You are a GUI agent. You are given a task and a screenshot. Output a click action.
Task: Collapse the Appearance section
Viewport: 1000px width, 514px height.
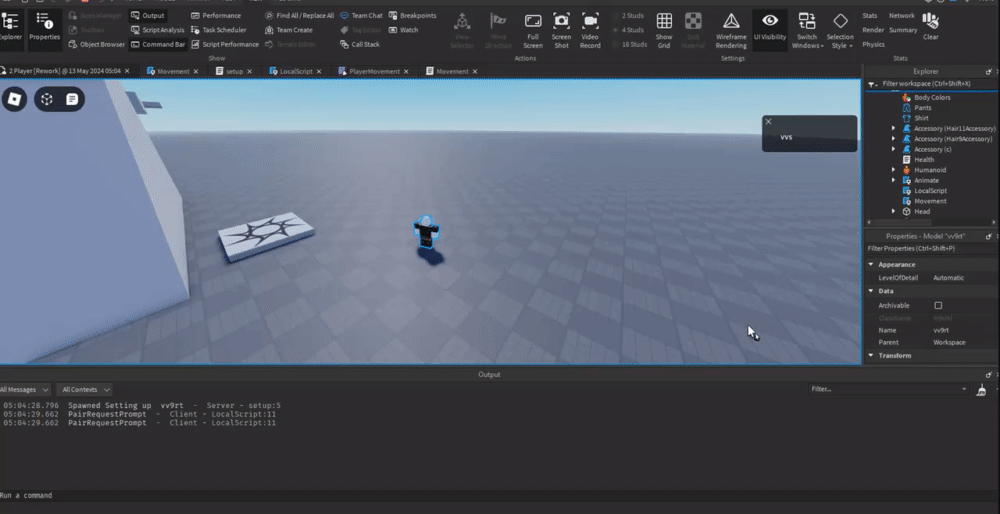click(x=871, y=264)
